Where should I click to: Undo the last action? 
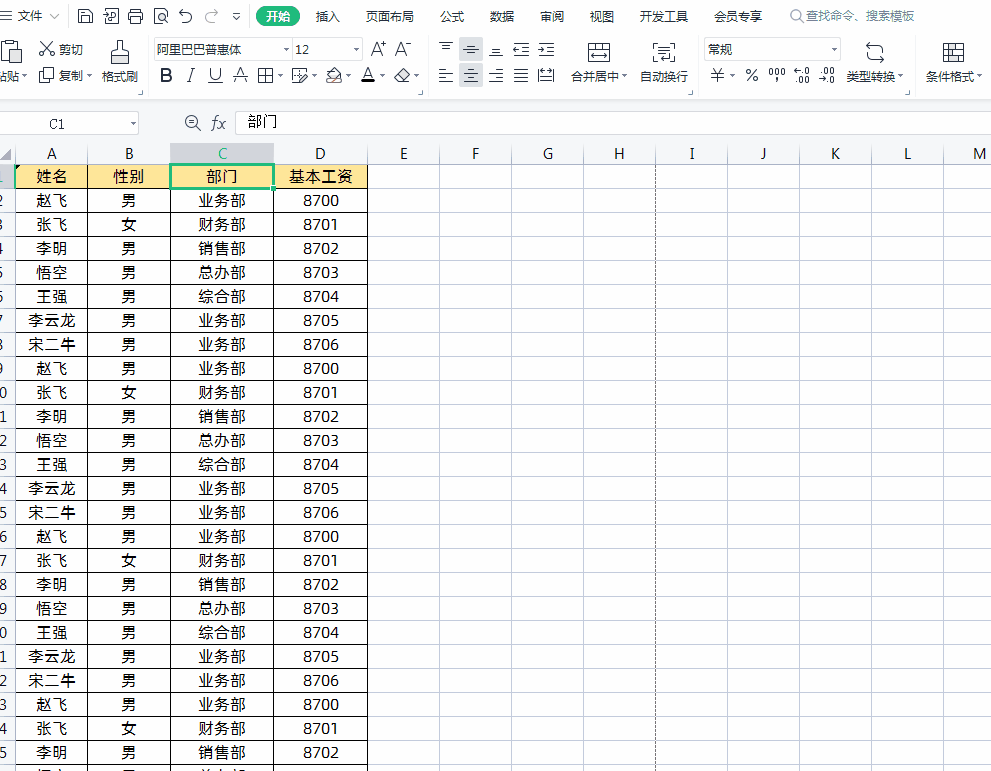186,16
